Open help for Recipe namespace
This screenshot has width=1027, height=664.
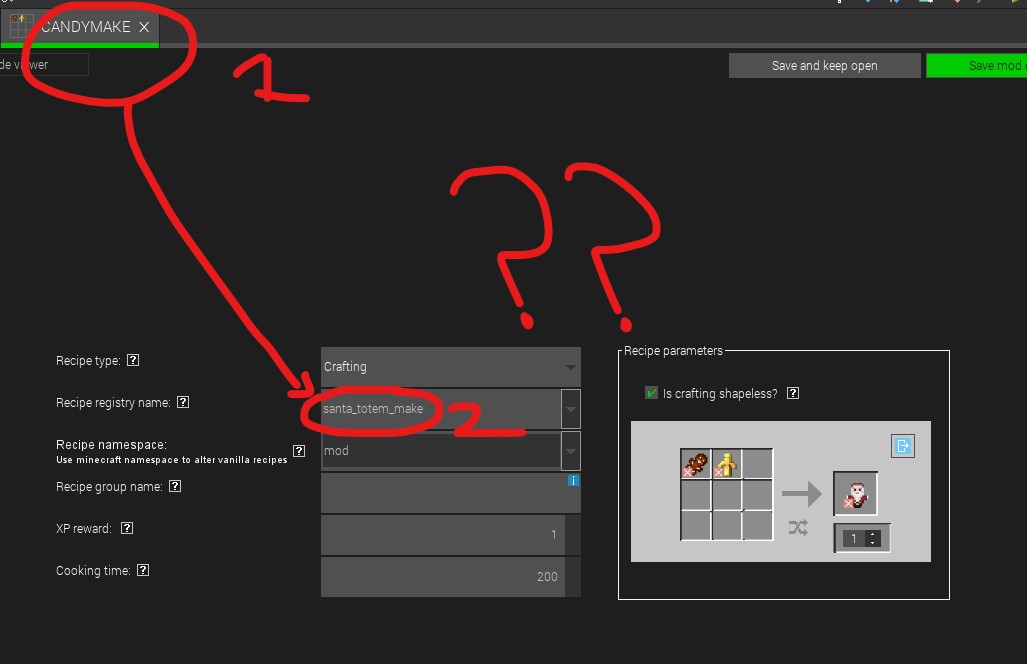pyautogui.click(x=299, y=450)
